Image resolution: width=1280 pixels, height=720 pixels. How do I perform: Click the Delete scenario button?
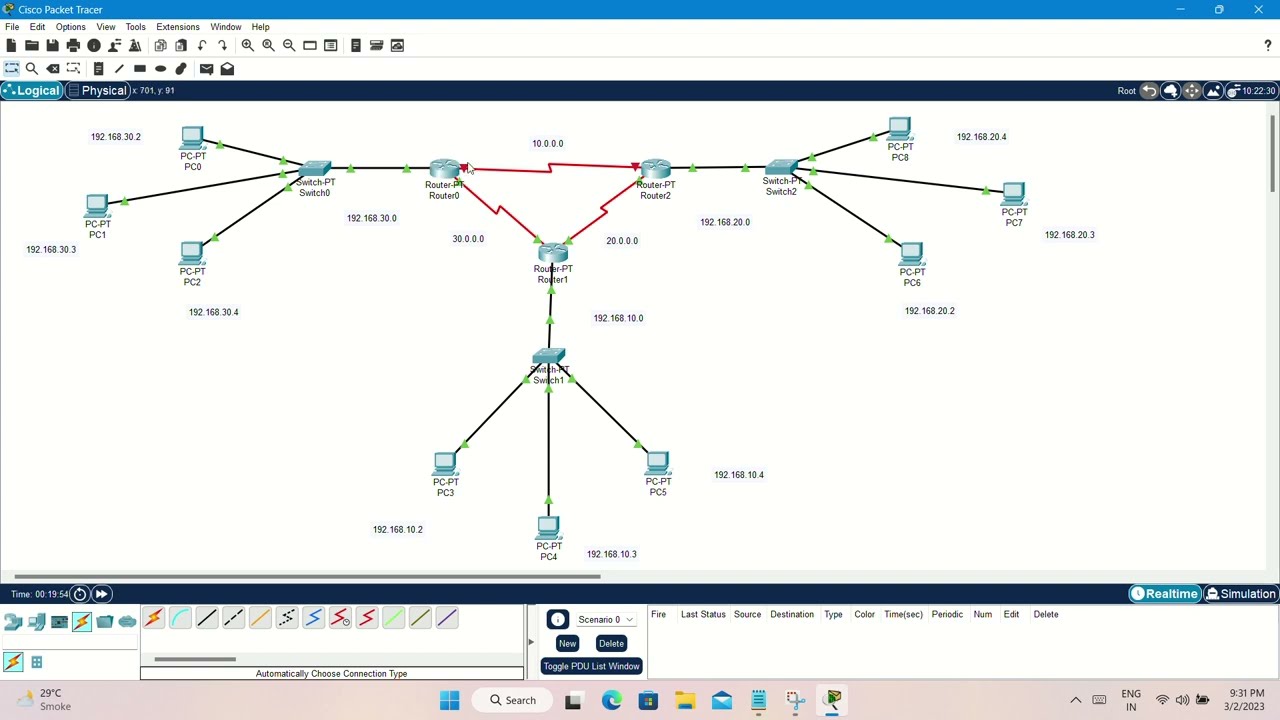point(611,643)
